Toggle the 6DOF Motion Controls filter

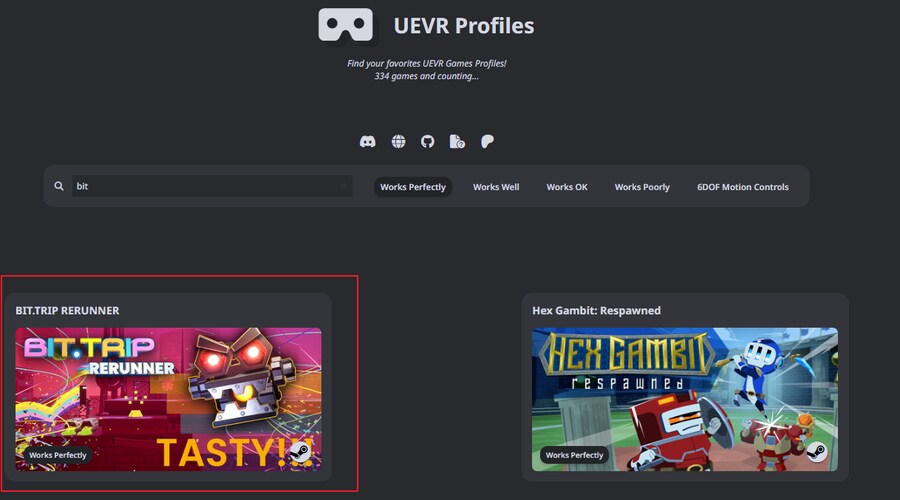[x=743, y=187]
